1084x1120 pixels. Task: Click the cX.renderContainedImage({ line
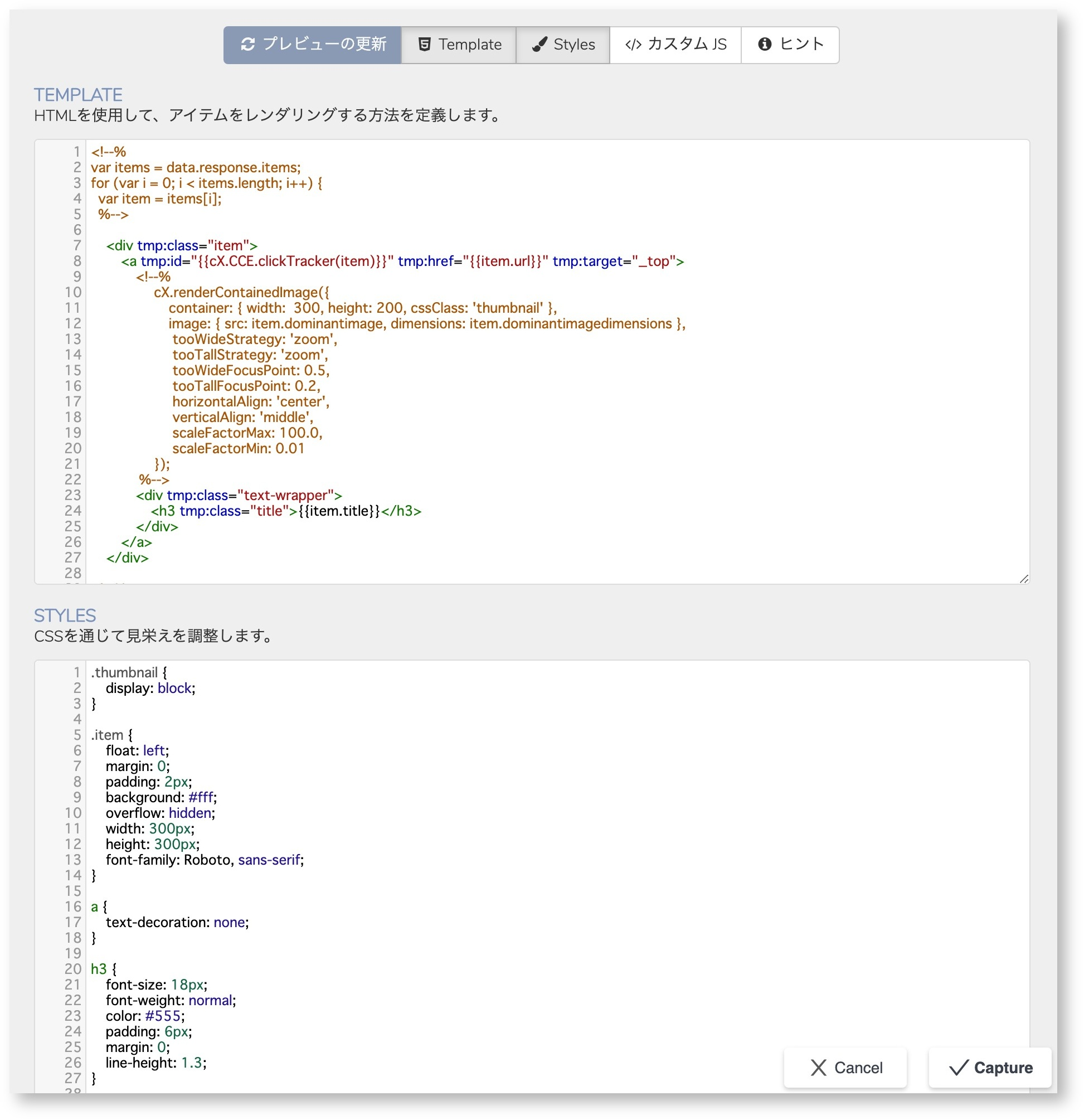click(241, 292)
